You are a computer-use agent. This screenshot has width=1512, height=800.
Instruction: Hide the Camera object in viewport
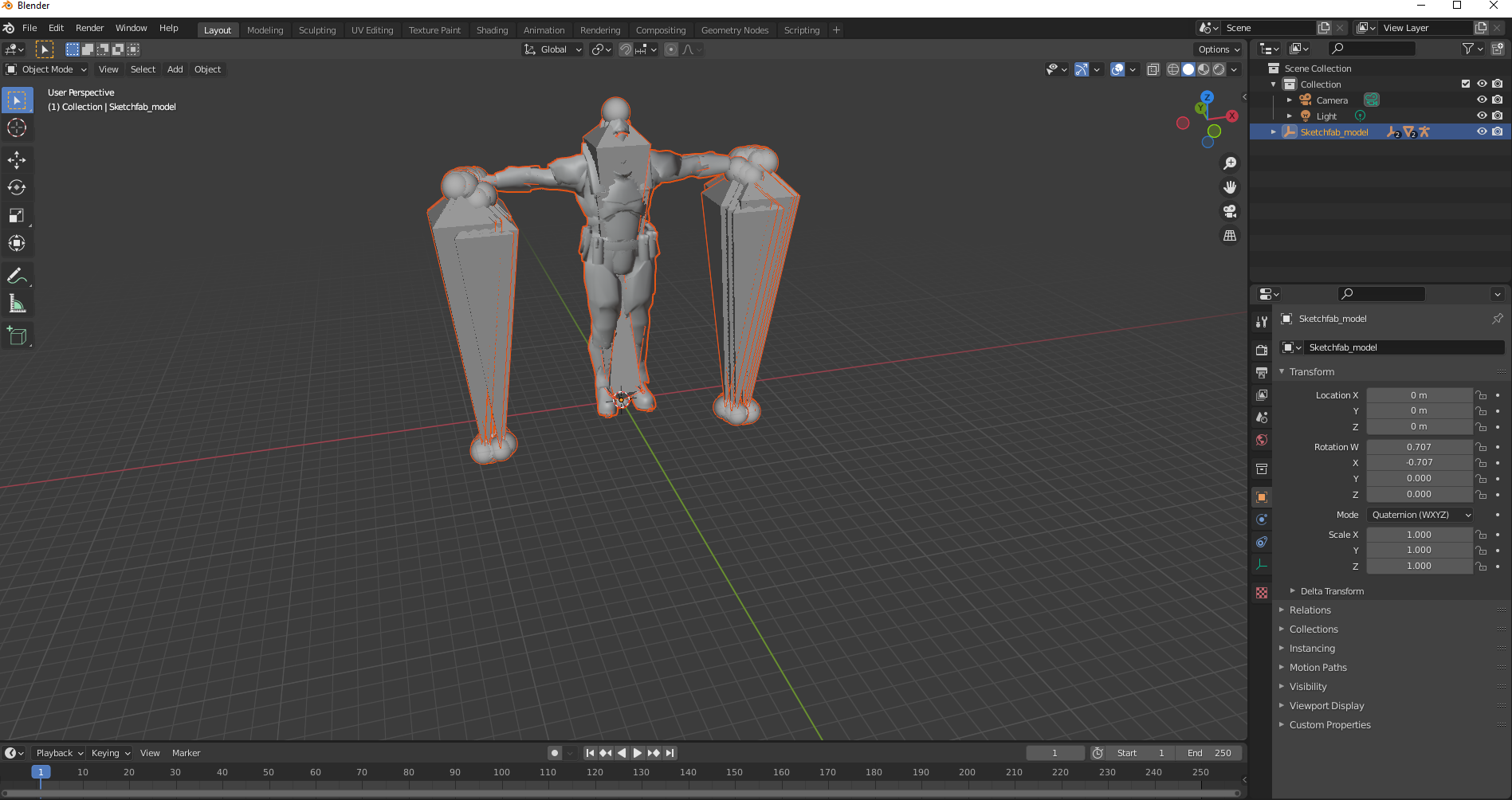1482,100
